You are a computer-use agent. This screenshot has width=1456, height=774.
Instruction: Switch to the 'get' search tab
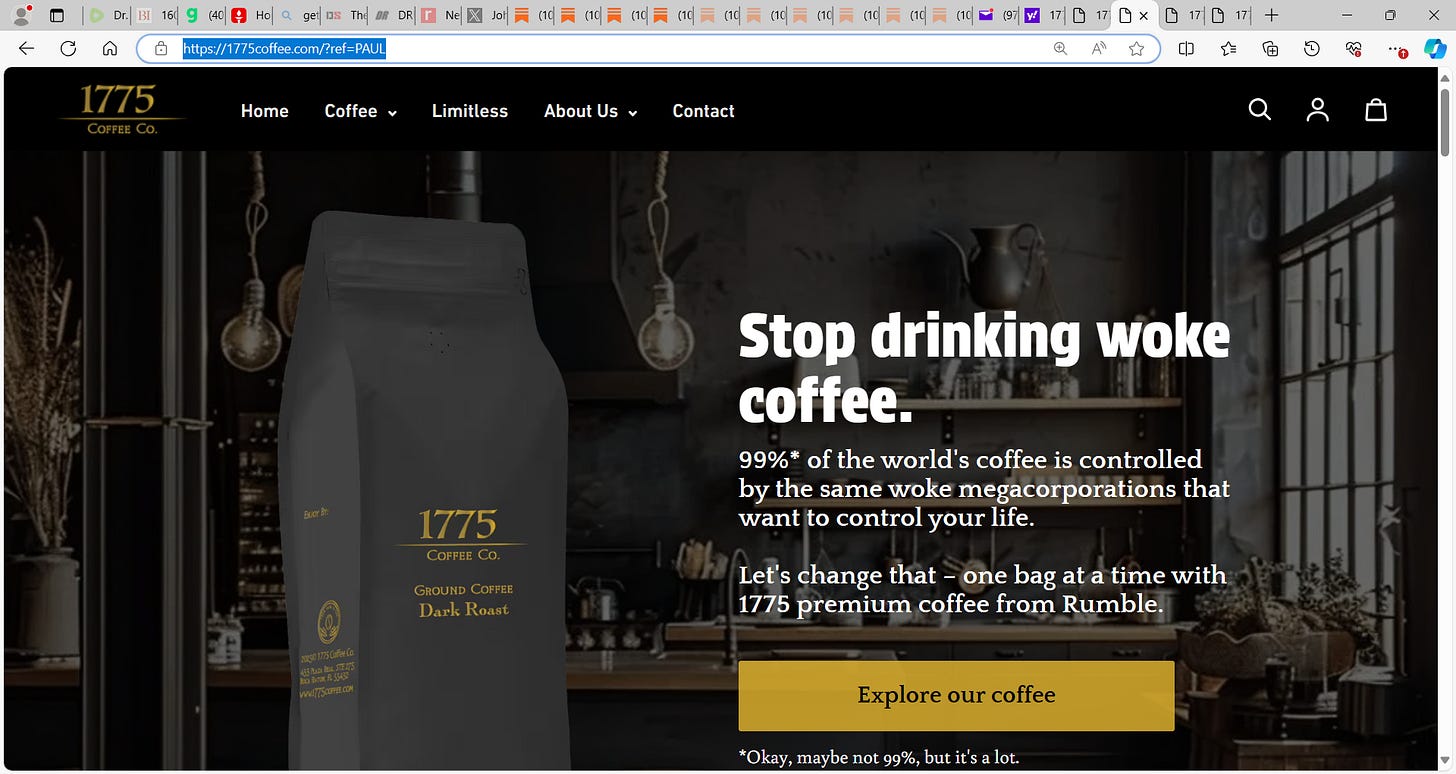[x=298, y=15]
